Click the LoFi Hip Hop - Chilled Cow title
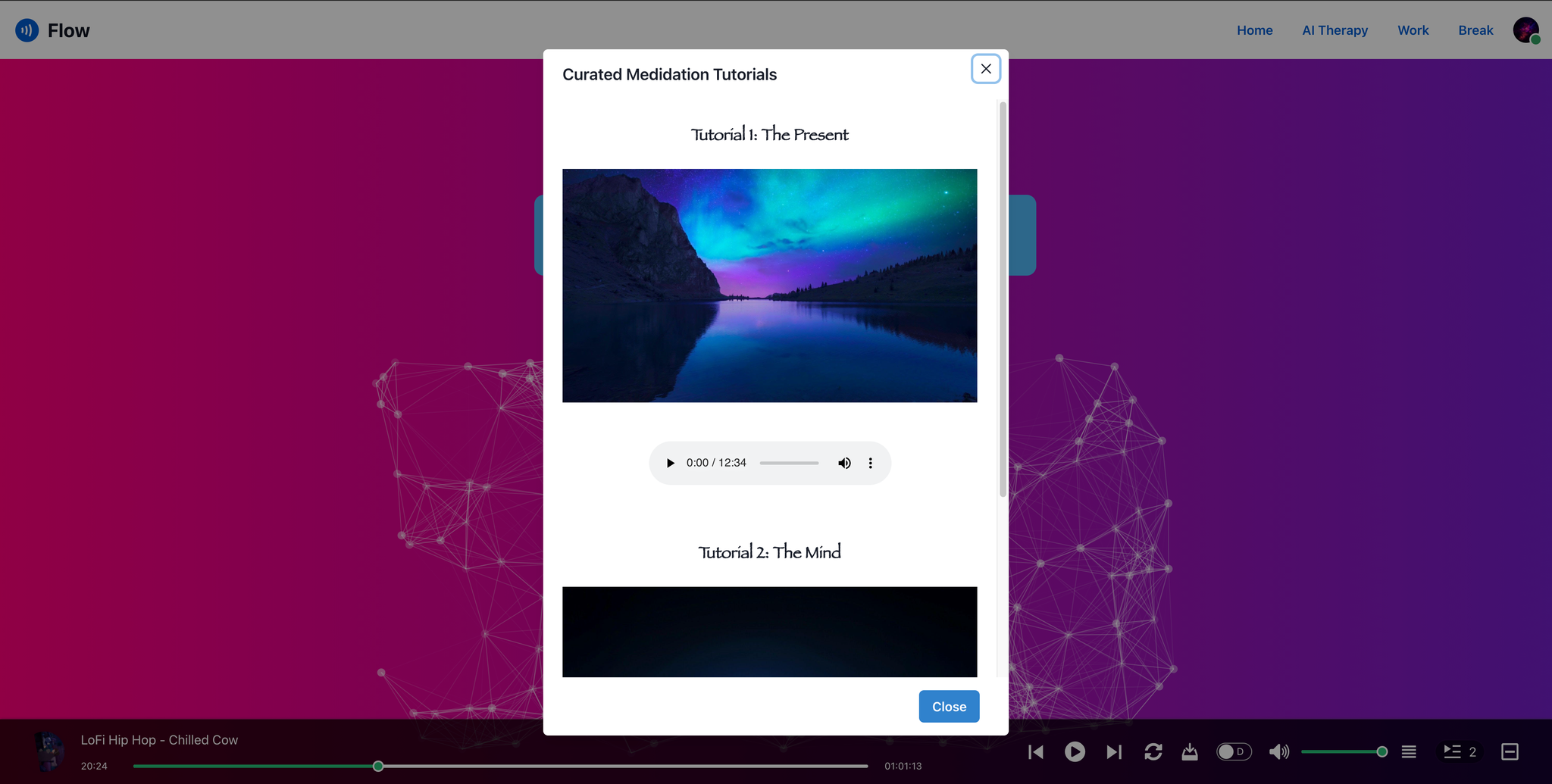The width and height of the screenshot is (1552, 784). click(x=159, y=740)
